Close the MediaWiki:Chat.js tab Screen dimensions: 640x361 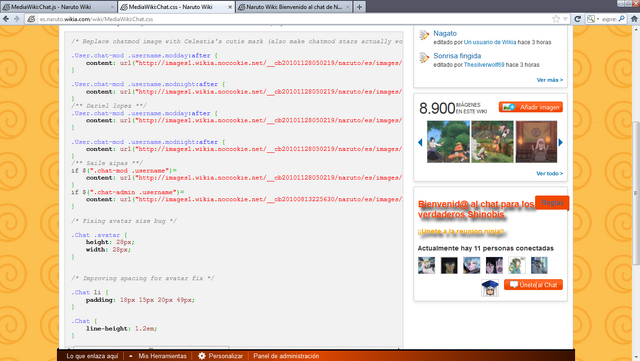[x=112, y=7]
